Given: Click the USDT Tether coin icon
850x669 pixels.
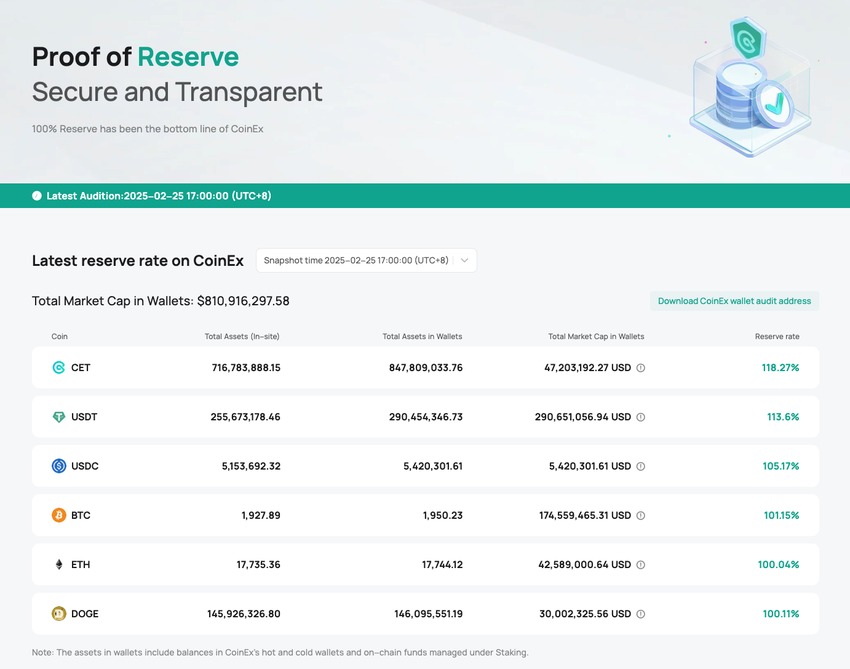Looking at the screenshot, I should 59,417.
